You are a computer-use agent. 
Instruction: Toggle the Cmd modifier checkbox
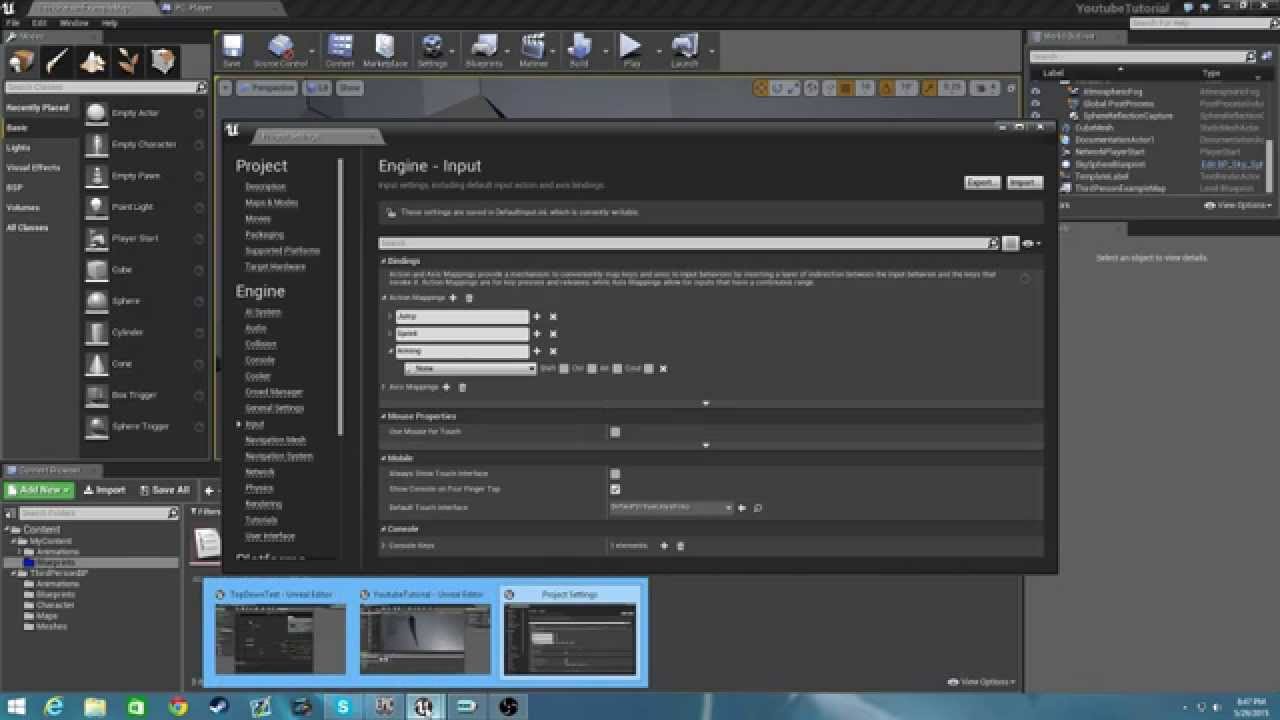649,369
